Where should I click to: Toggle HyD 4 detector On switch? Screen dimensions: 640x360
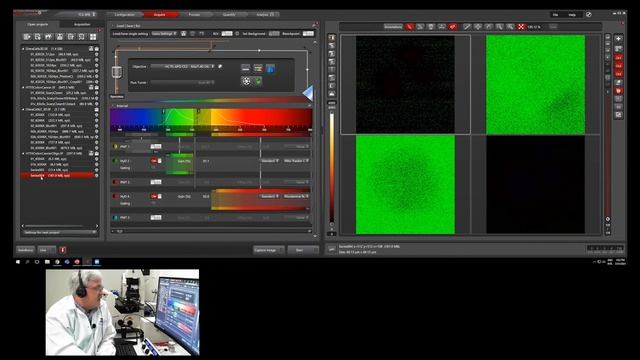click(156, 196)
